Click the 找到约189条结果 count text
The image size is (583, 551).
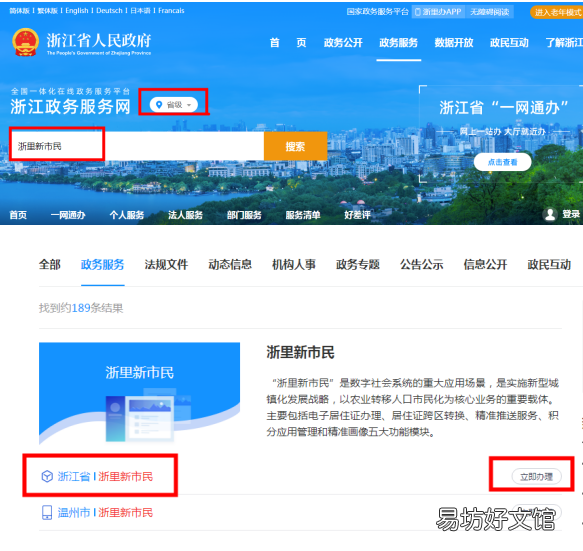click(x=81, y=308)
